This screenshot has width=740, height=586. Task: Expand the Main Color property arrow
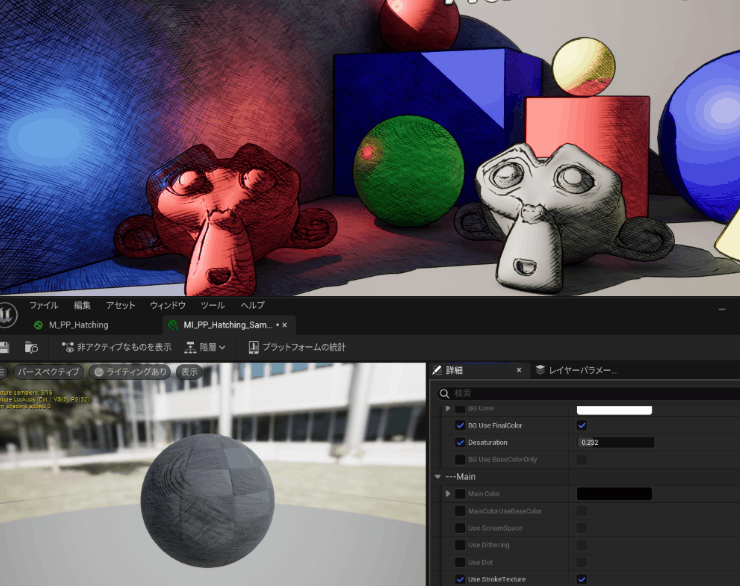point(448,494)
